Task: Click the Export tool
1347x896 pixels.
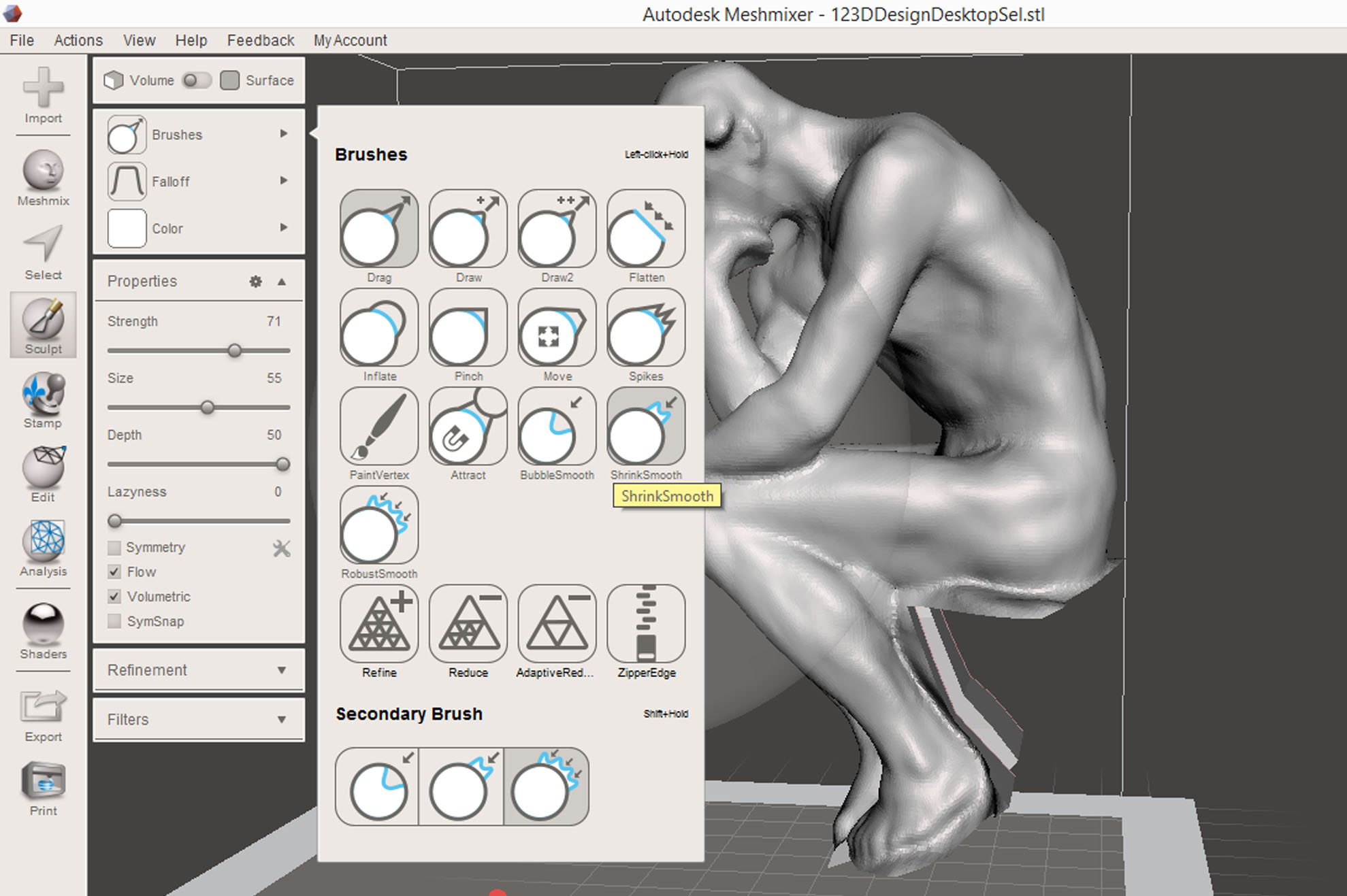Action: coord(43,716)
